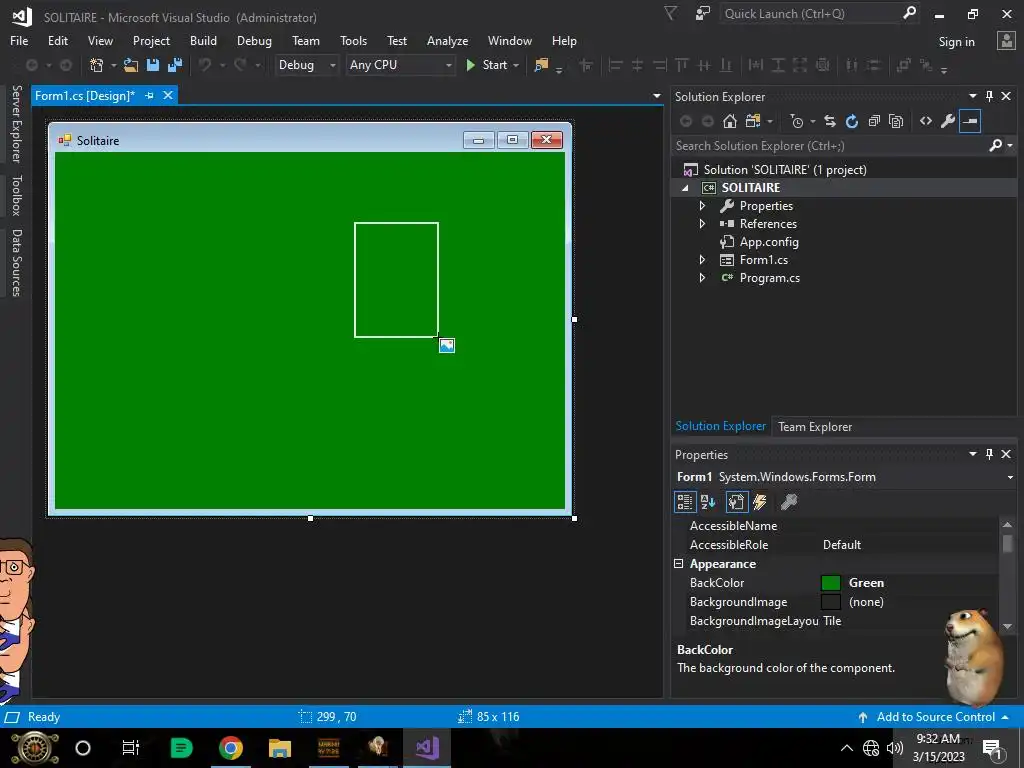
Task: Click the feedback icon beside Quick Launch
Action: (703, 13)
